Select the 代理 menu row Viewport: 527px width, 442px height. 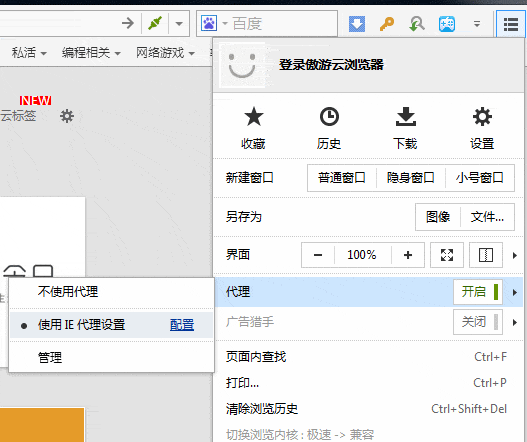(x=368, y=292)
